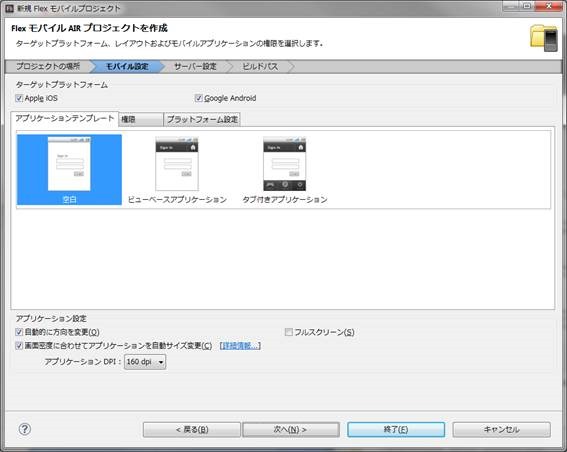The height and width of the screenshot is (452, 567).
Task: Click the help question mark icon
Action: click(x=25, y=429)
